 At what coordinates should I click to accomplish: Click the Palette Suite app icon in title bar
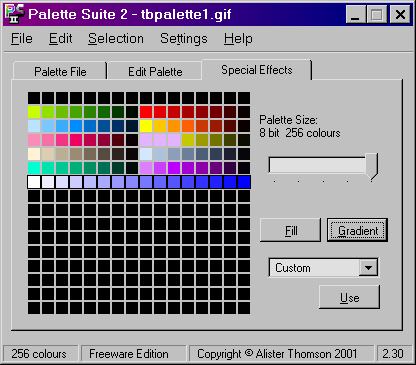point(14,14)
